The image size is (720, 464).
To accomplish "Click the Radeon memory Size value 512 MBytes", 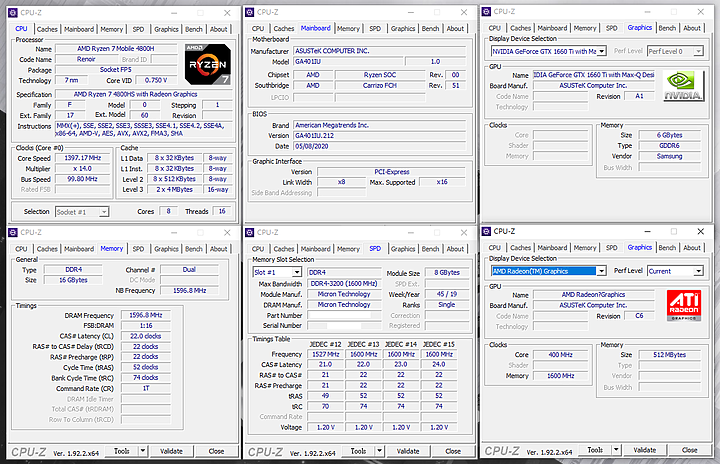I will click(x=669, y=355).
